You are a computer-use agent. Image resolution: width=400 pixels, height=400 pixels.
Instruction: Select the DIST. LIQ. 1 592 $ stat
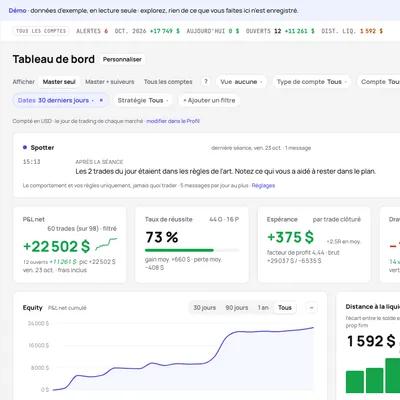pyautogui.click(x=352, y=31)
